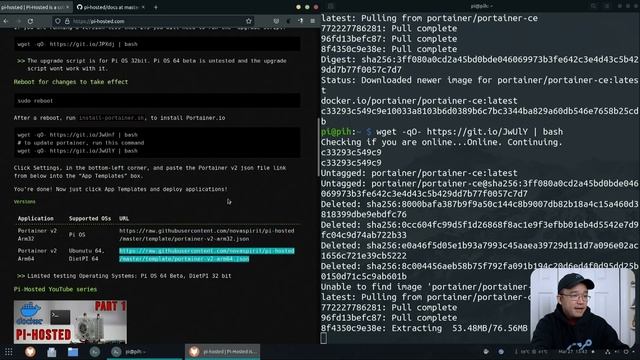The image size is (640, 360).
Task: Switch to the pi@pih terminal taskbar entry
Action: [x=143, y=351]
